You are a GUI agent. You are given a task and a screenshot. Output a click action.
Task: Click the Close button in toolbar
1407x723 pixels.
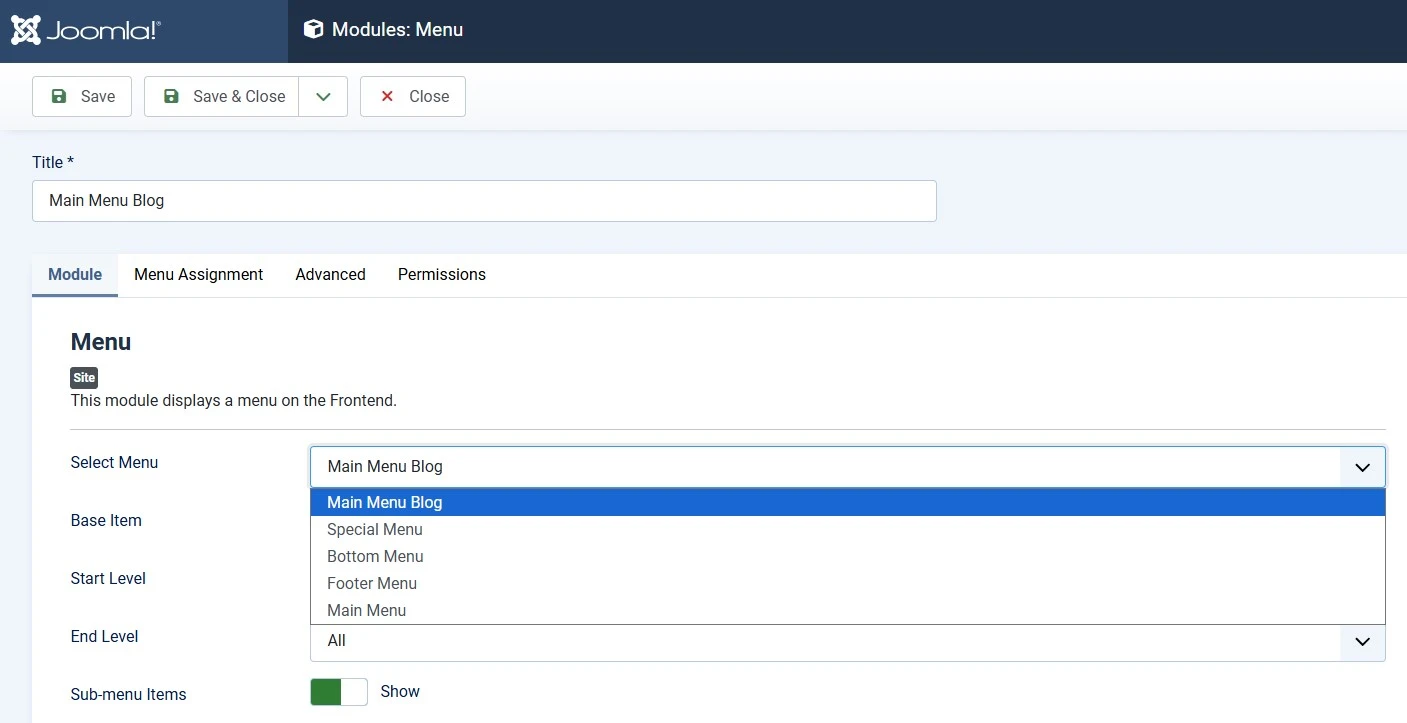coord(413,97)
